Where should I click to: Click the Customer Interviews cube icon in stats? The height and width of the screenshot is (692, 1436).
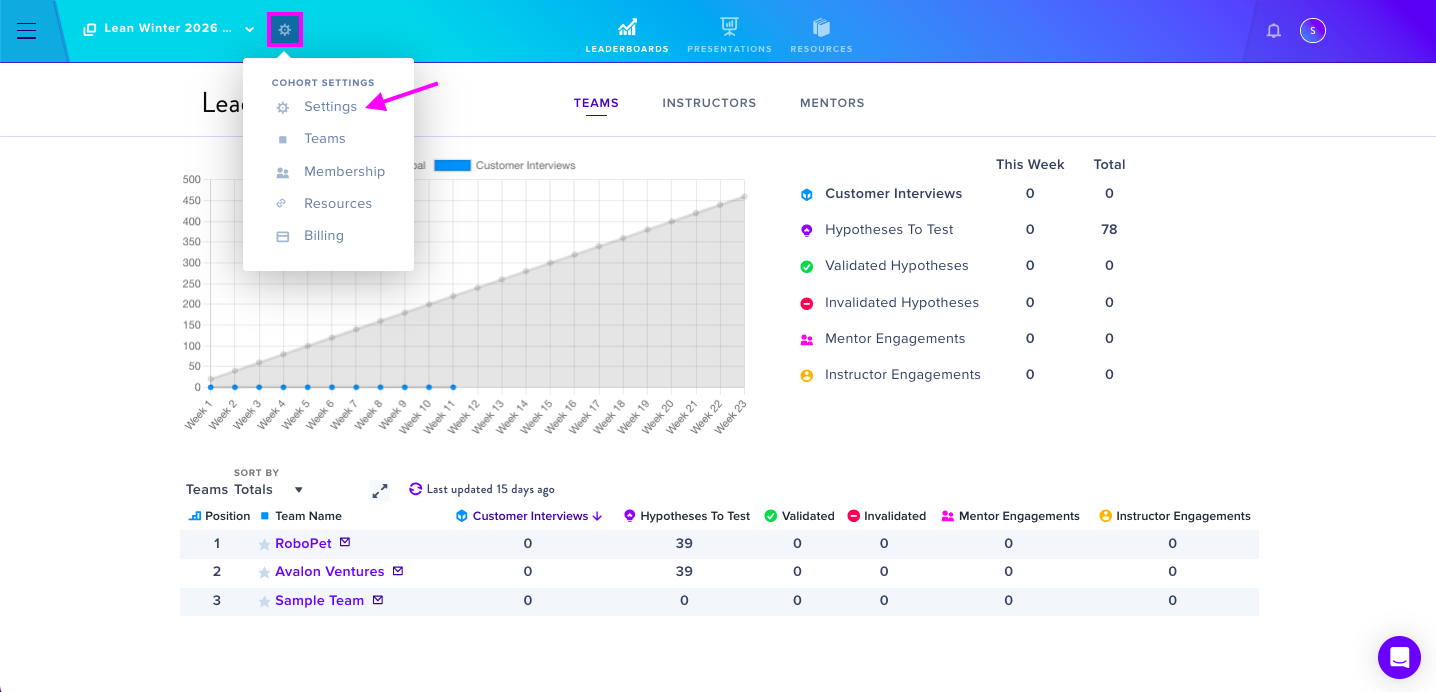click(807, 194)
